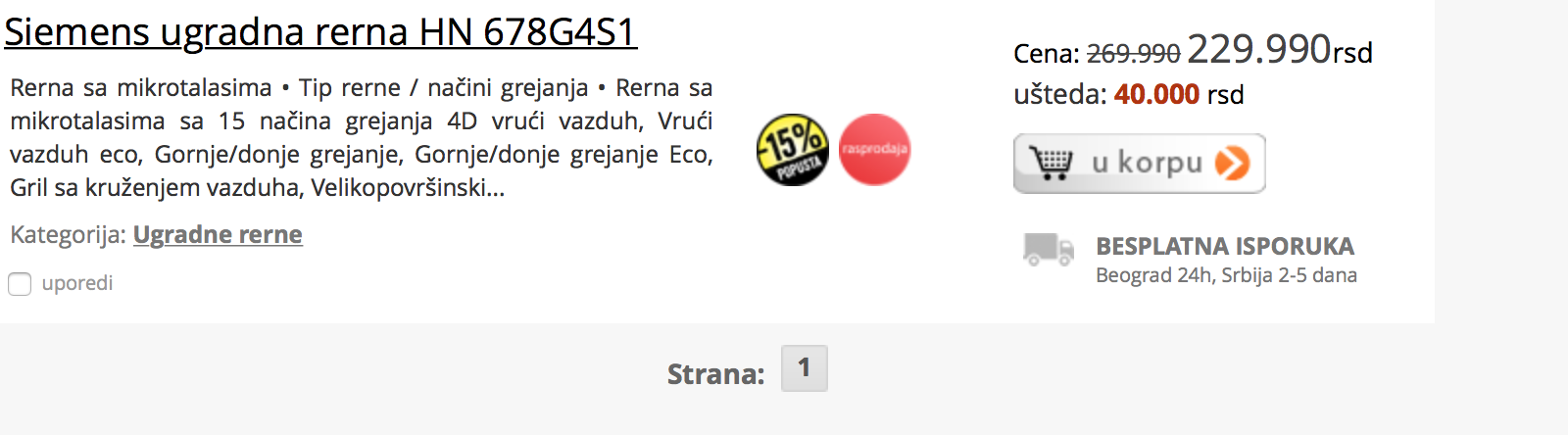
Task: Click the Beograd 24h, Srbija 2-5 dana text
Action: 1226,275
